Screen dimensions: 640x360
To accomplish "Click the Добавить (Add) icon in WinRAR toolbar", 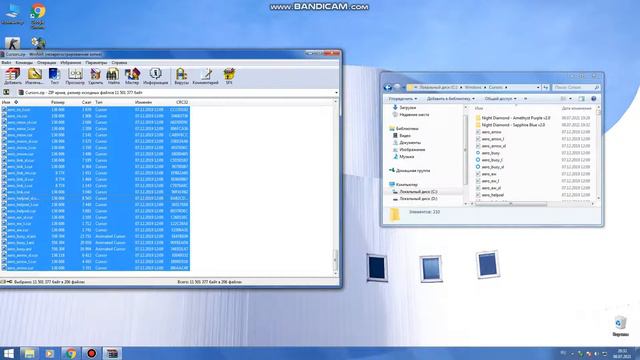I will (13, 76).
